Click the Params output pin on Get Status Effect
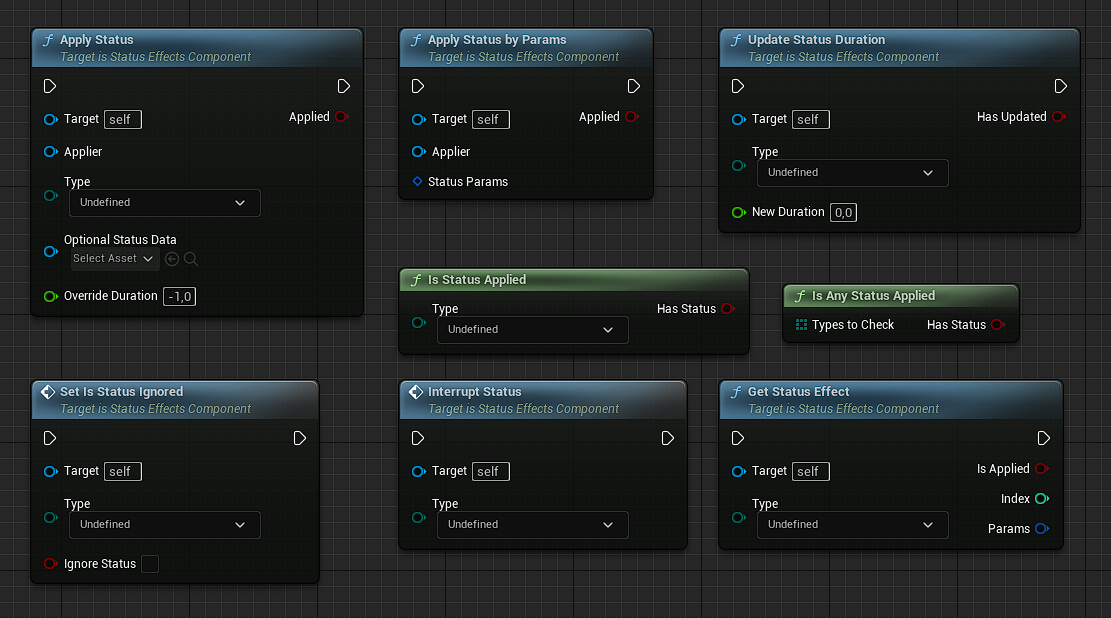The width and height of the screenshot is (1111, 618). click(1041, 529)
